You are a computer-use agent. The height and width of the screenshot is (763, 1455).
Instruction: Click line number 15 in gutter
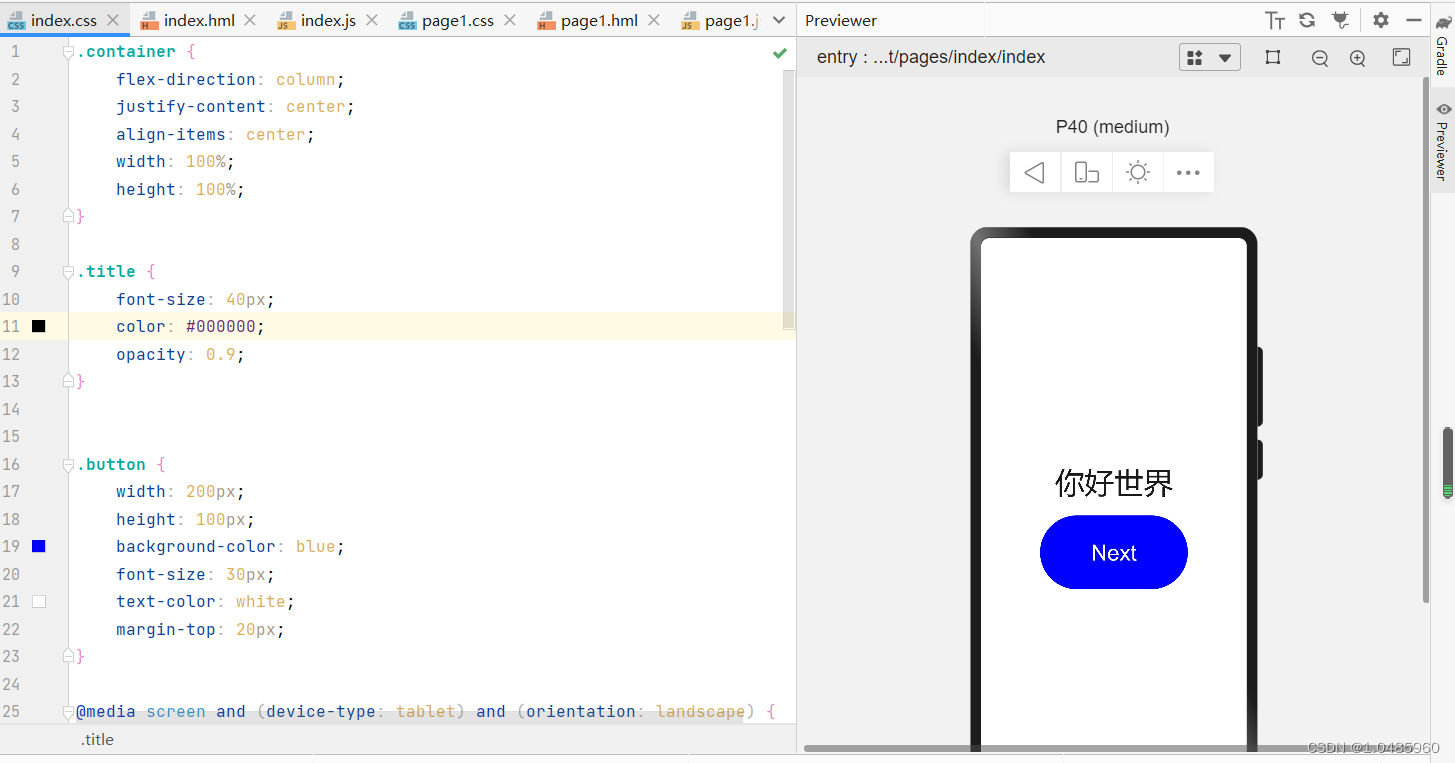click(x=11, y=437)
